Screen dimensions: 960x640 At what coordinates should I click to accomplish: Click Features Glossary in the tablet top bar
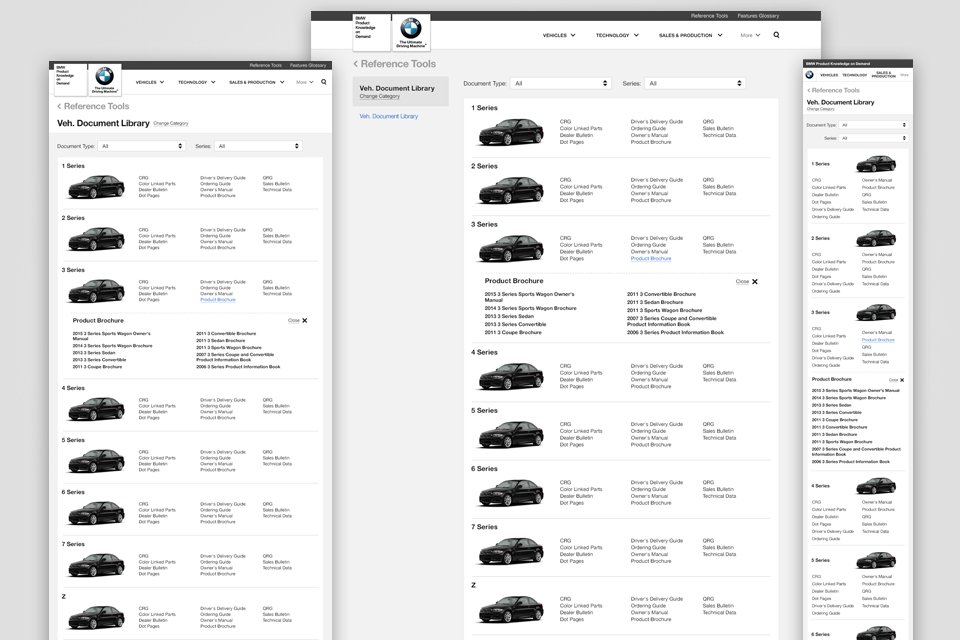[x=308, y=65]
